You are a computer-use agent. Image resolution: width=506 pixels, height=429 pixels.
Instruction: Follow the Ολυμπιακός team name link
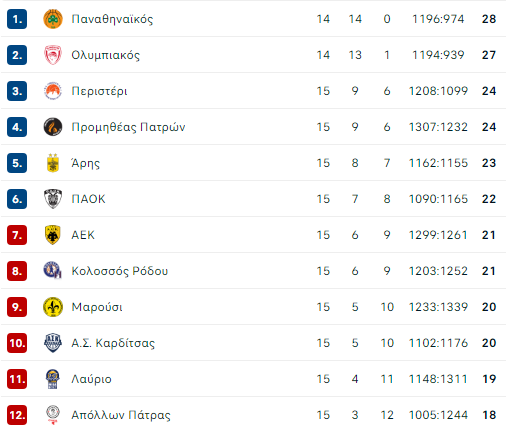(106, 55)
